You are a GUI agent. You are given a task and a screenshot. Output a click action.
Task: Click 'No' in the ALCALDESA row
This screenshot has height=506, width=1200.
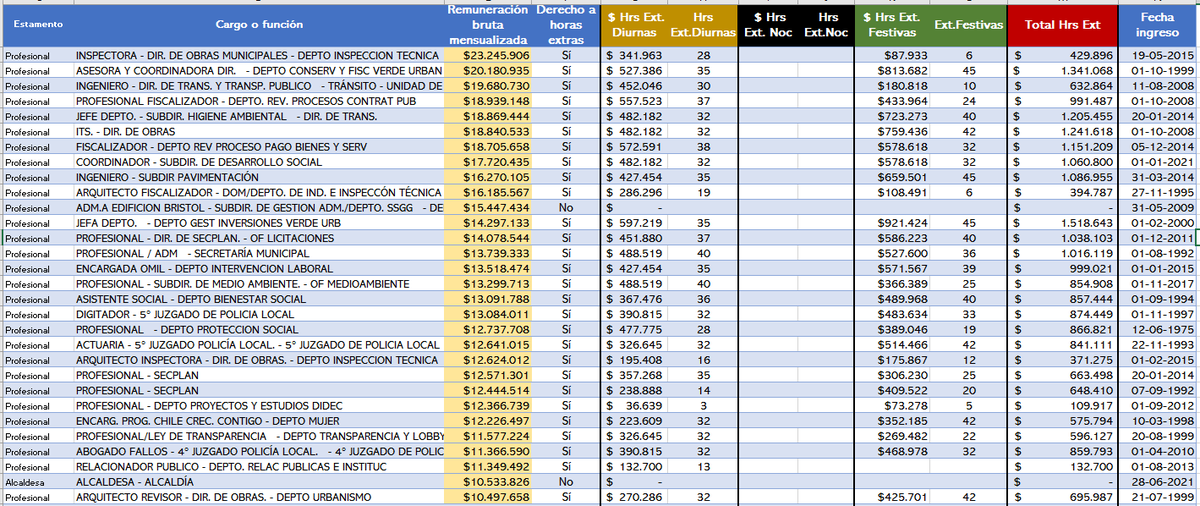coord(566,482)
